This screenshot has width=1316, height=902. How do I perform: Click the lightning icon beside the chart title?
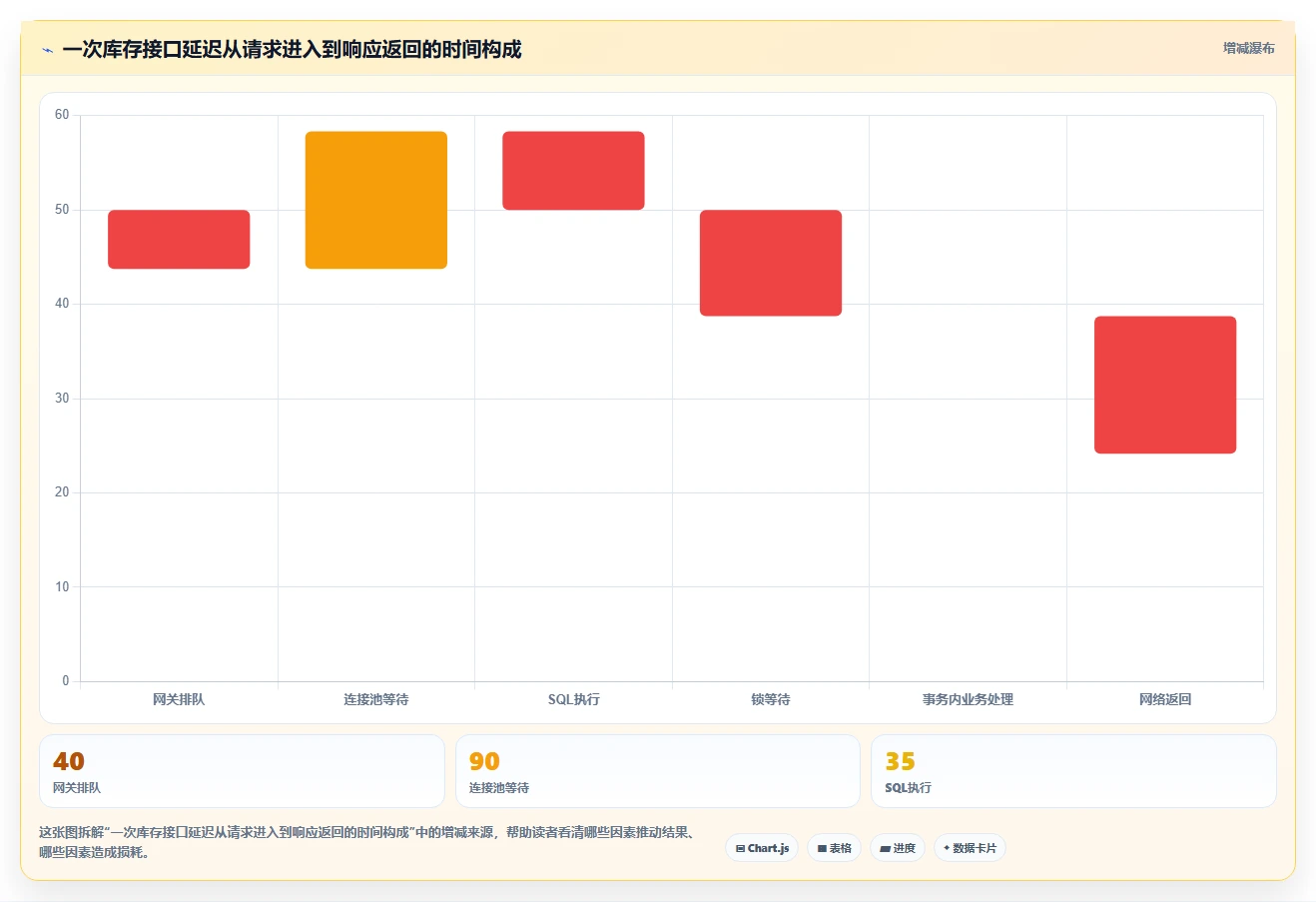(x=47, y=50)
